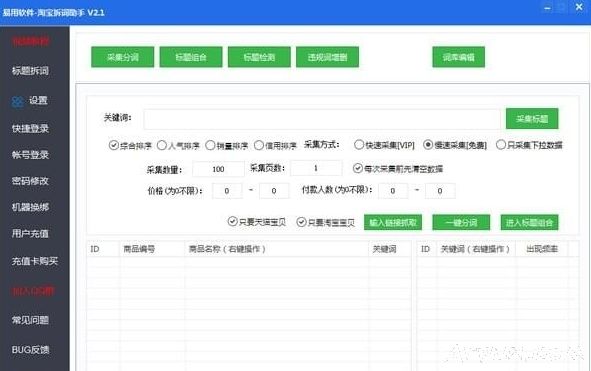The height and width of the screenshot is (371, 591).
Task: Open 快捷登录 in the sidebar
Action: tap(30, 129)
